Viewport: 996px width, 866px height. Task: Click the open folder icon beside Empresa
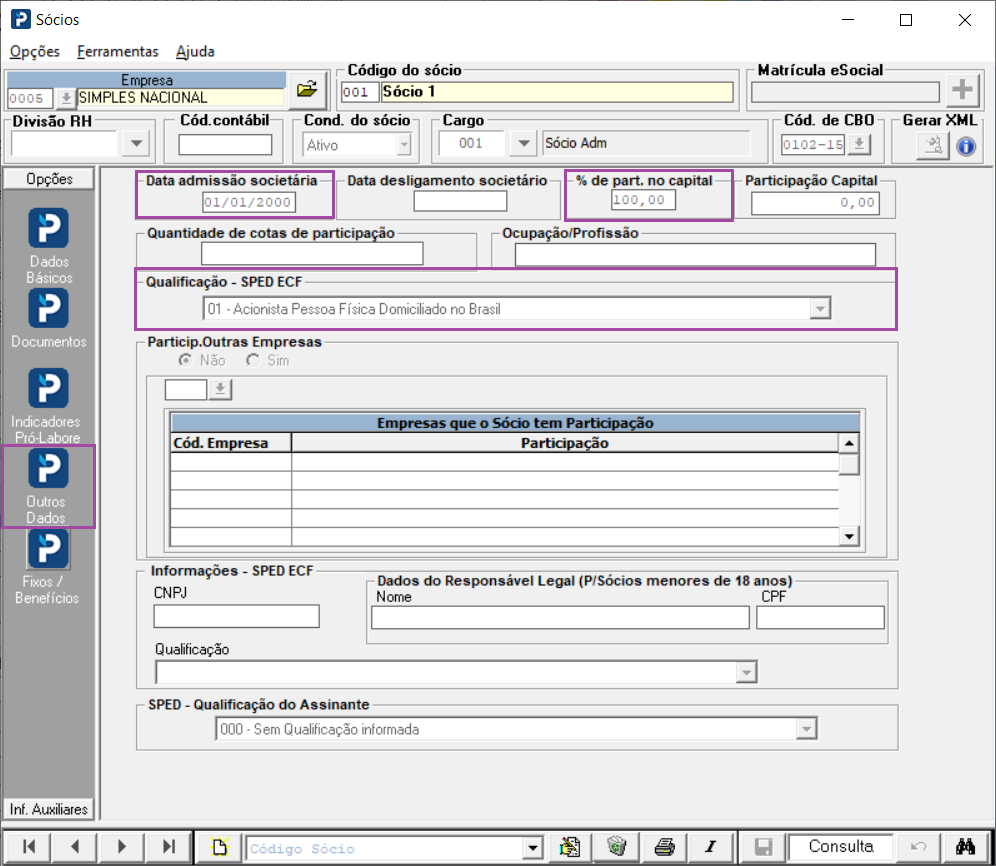pyautogui.click(x=306, y=90)
